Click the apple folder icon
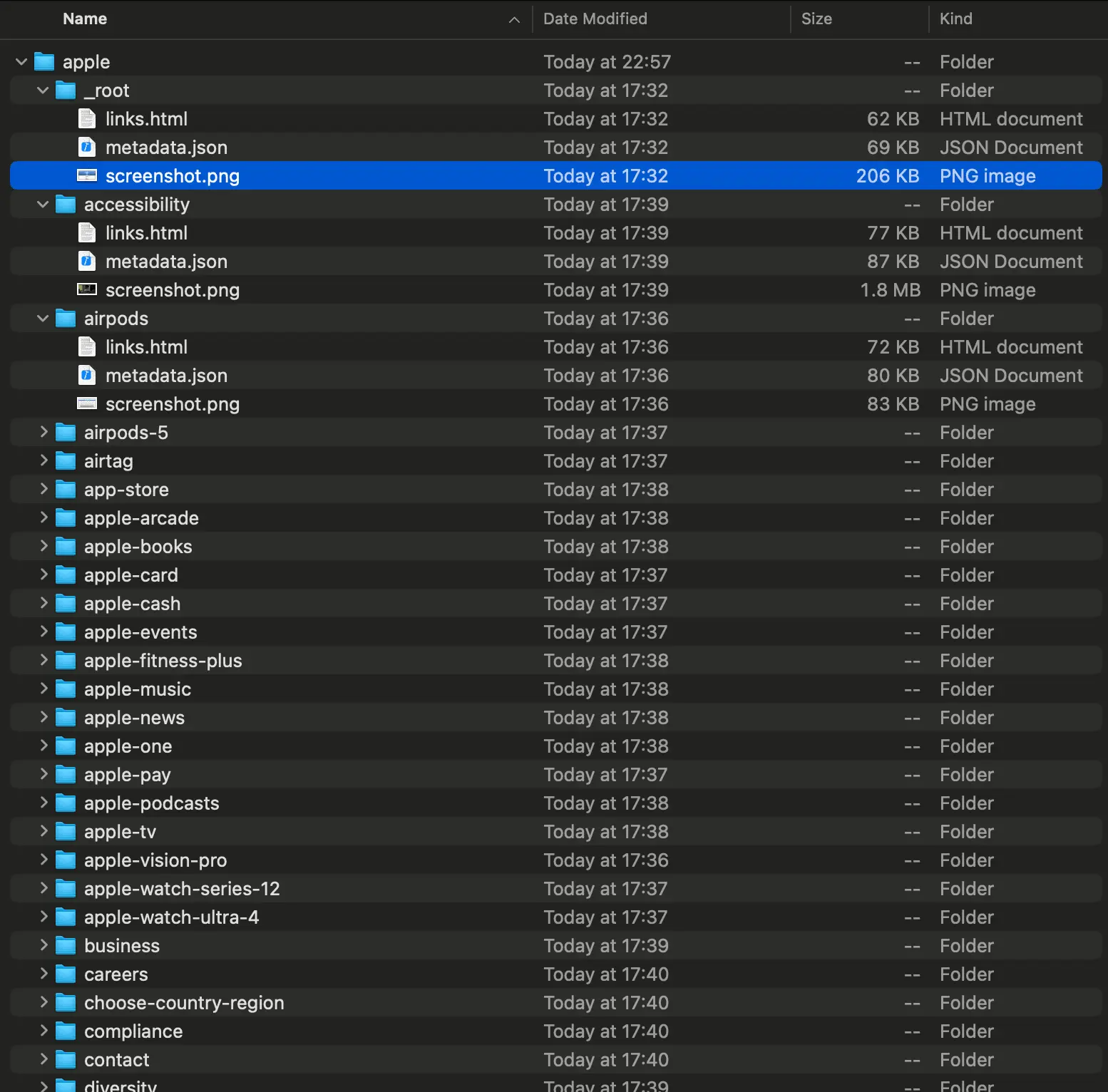The image size is (1108, 1092). point(44,62)
